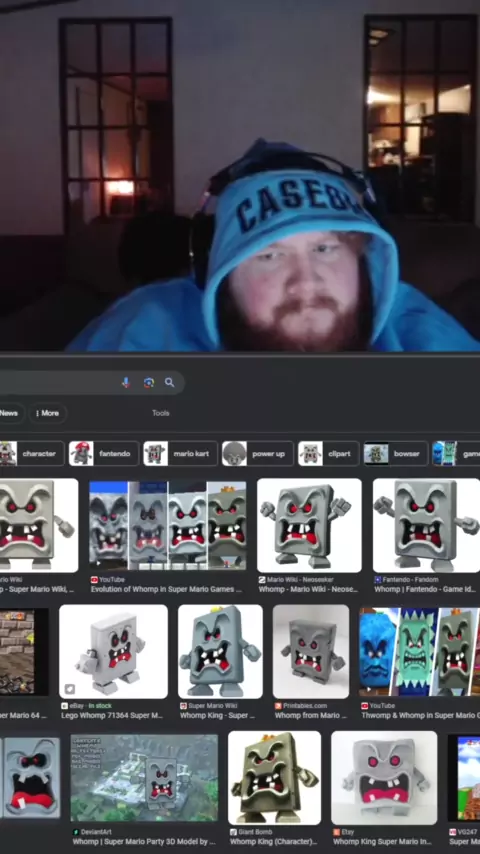This screenshot has width=480, height=854.
Task: Open the Fantendo Fandom Whomp image
Action: [x=427, y=525]
